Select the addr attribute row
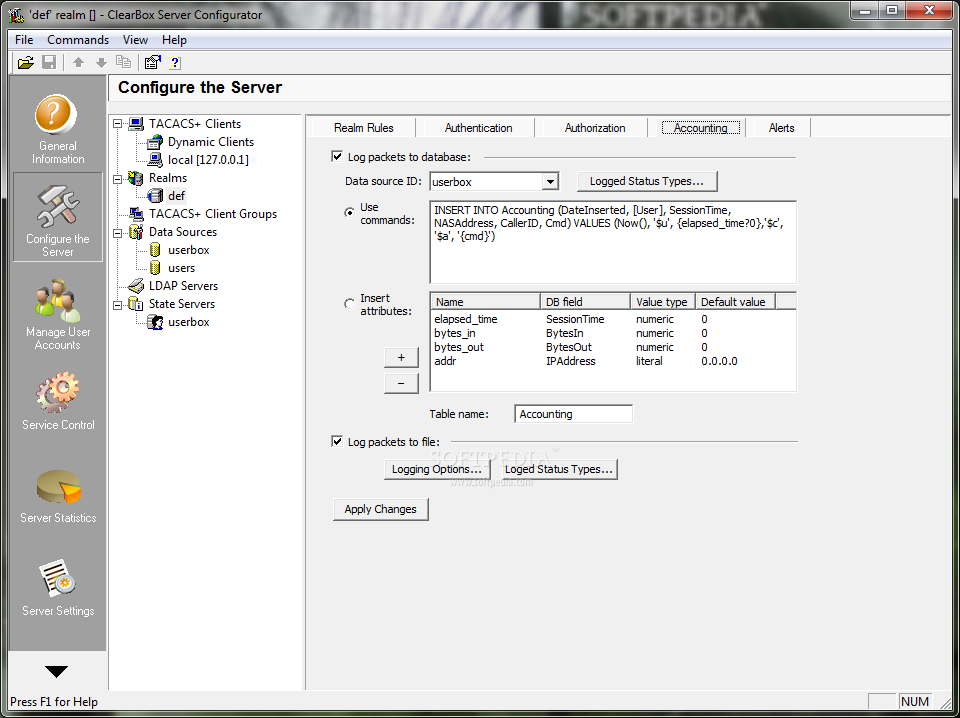 click(x=613, y=361)
